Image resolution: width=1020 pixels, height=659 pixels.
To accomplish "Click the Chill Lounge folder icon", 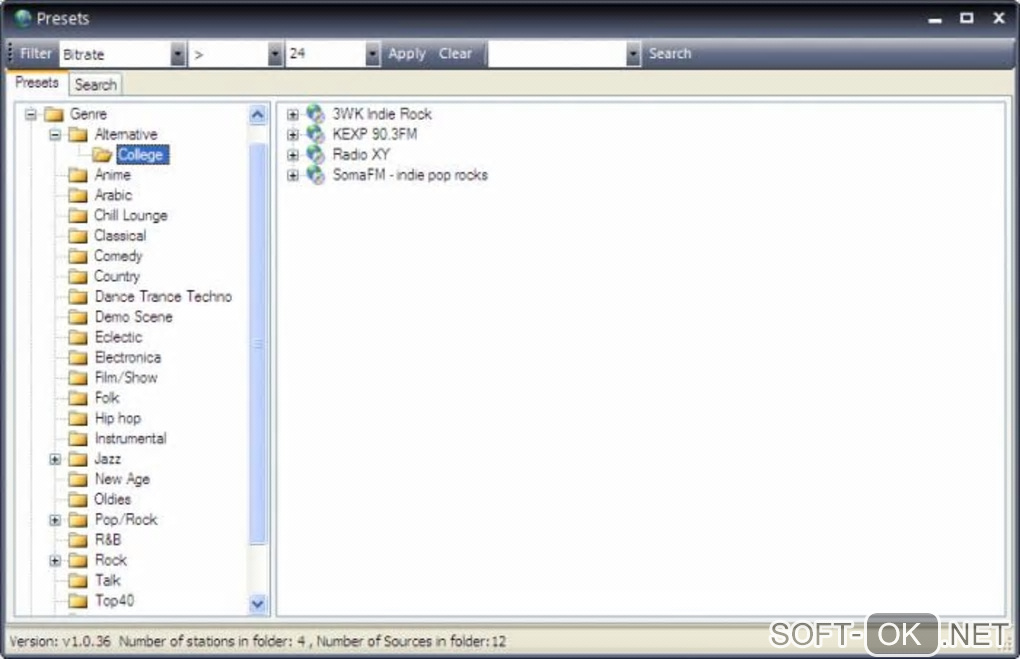I will (78, 215).
